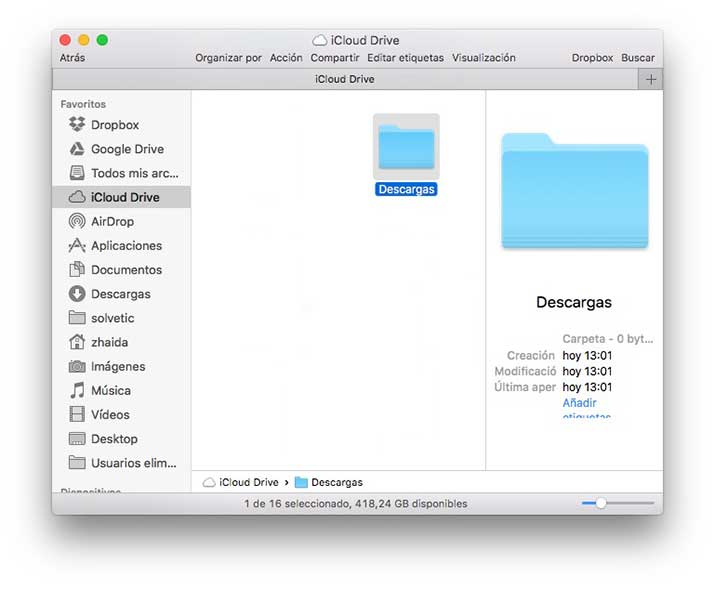Click the Modificación time value
715x589 pixels.
(x=587, y=371)
